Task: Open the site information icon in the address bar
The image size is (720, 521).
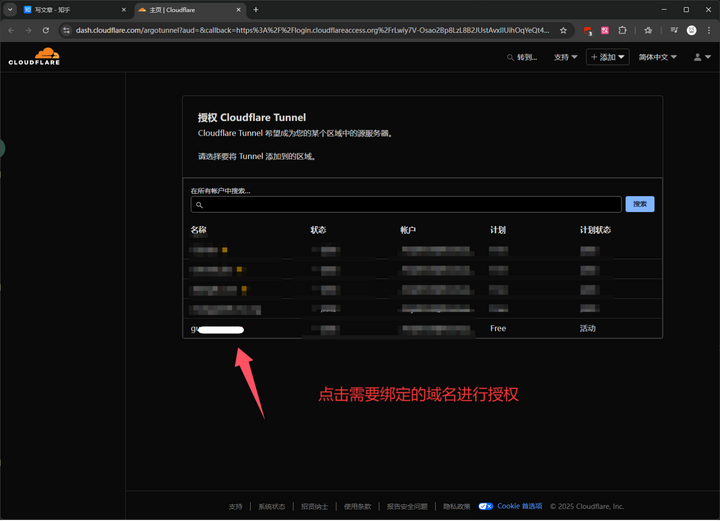Action: pyautogui.click(x=67, y=30)
